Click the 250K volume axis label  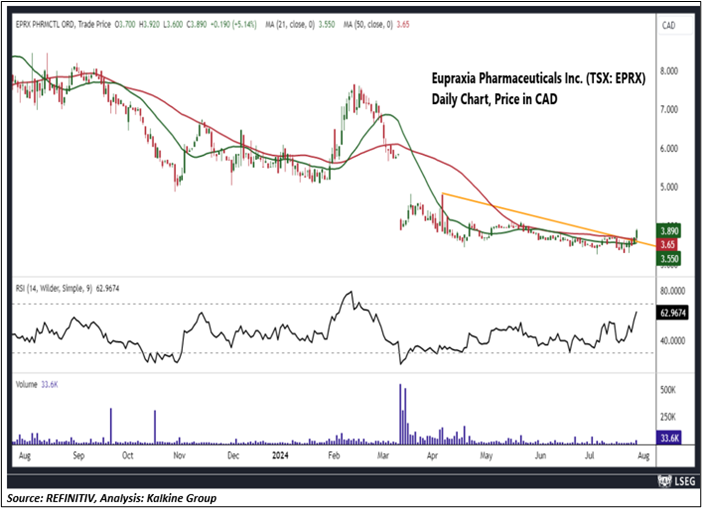pyautogui.click(x=668, y=417)
